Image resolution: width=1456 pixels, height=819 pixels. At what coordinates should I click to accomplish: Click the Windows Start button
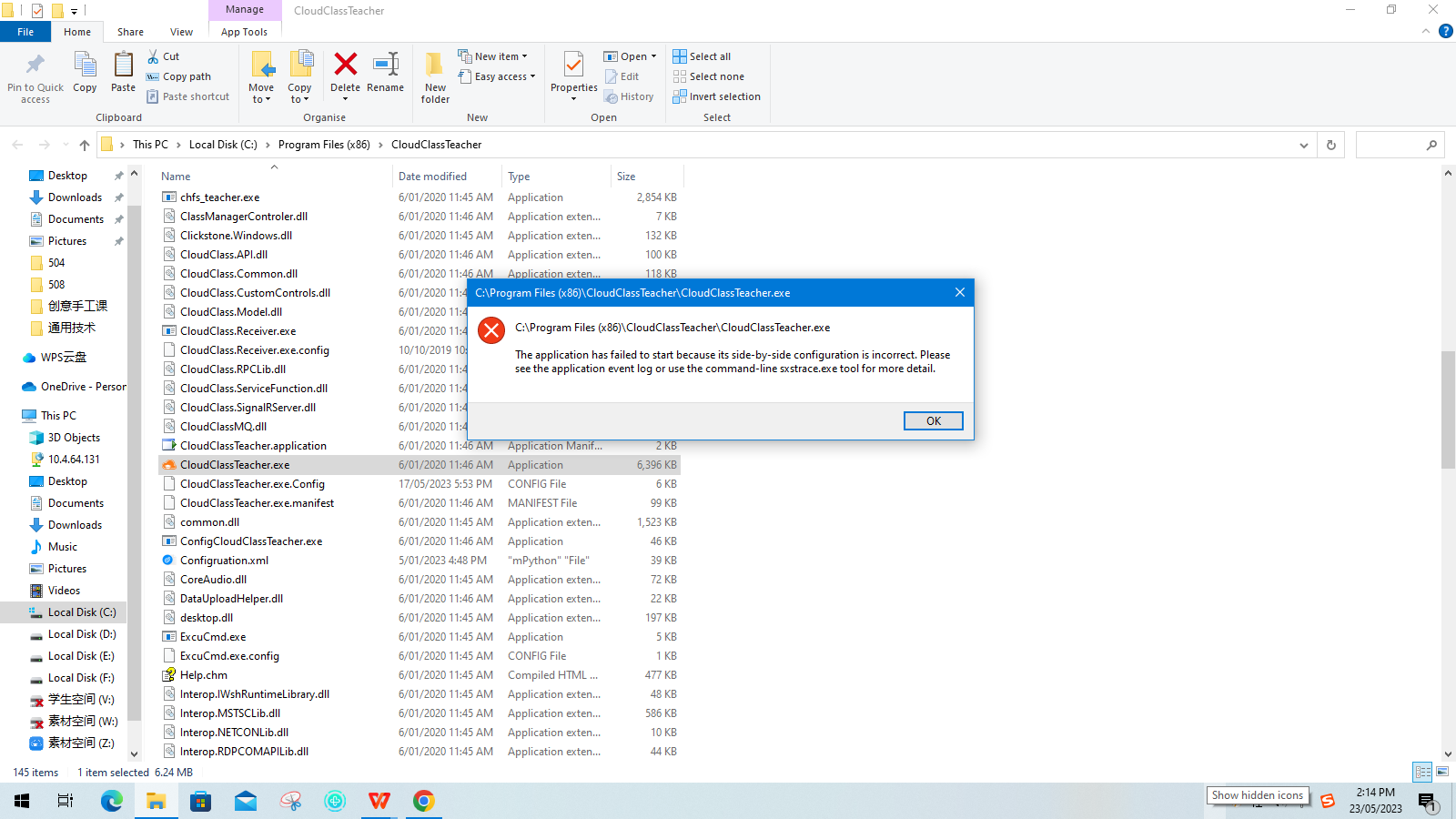click(x=22, y=801)
